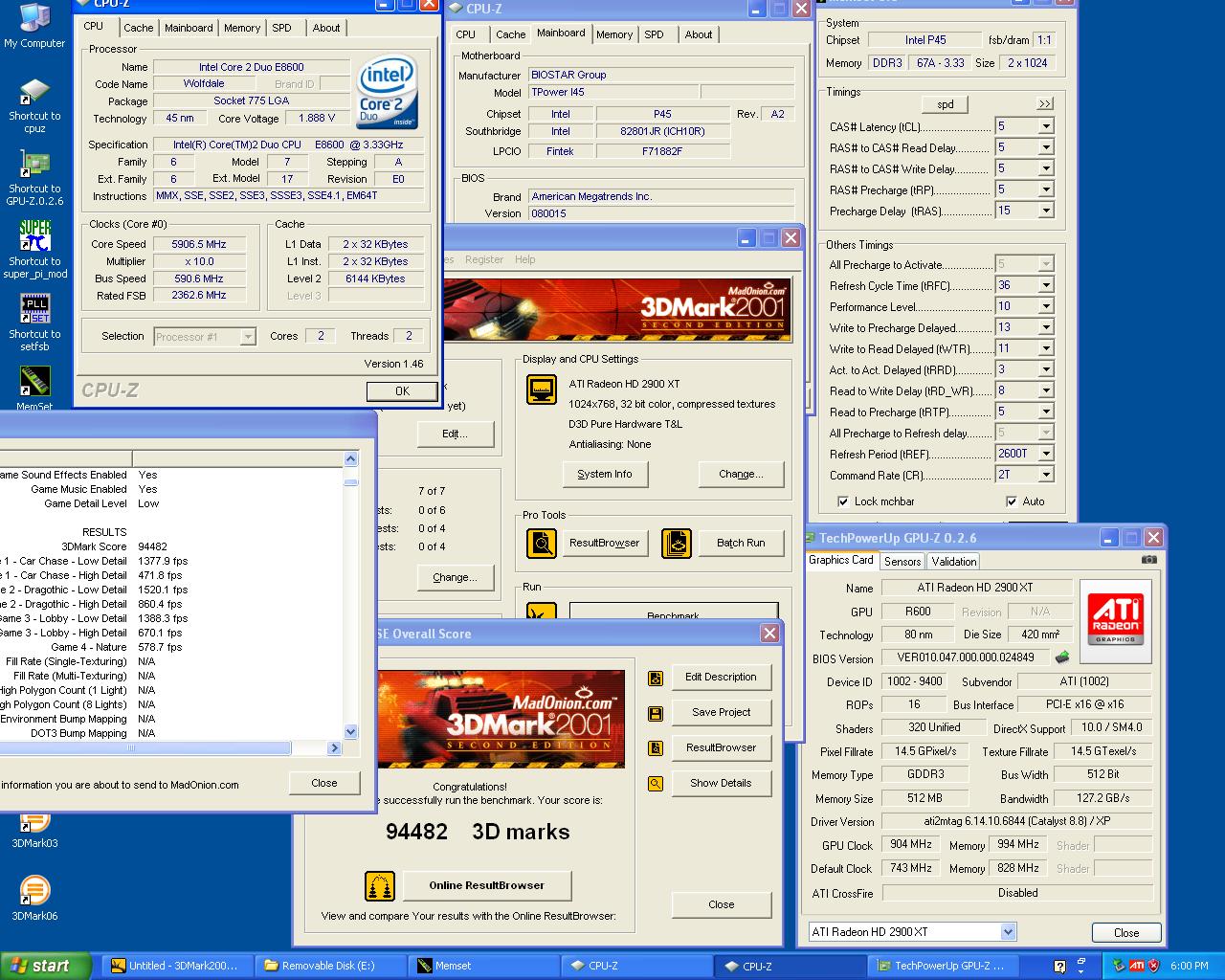Expand the Precharge Delay (tRAS) dropdown
Image resolution: width=1225 pixels, height=980 pixels.
[1046, 211]
